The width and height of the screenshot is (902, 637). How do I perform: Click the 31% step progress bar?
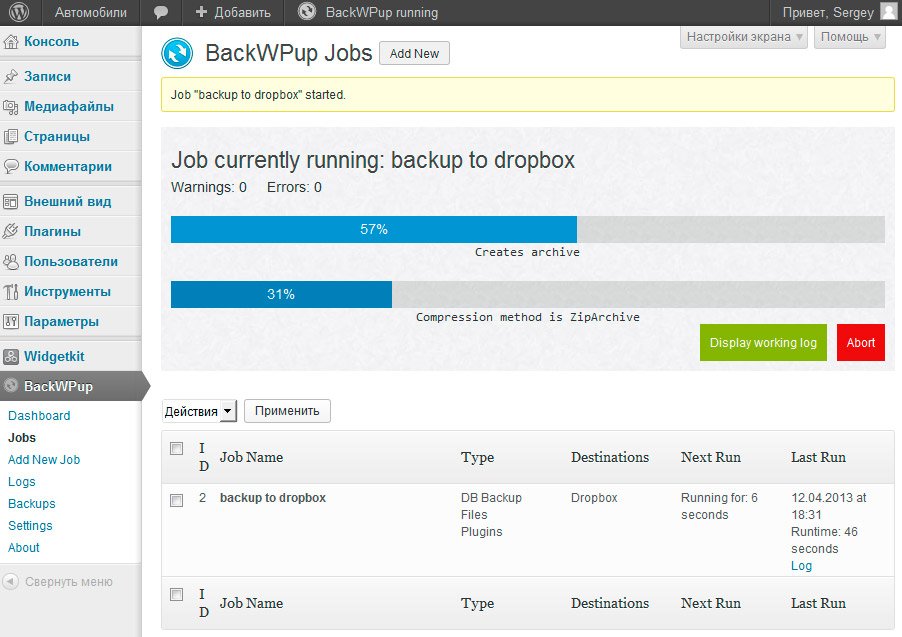point(528,295)
